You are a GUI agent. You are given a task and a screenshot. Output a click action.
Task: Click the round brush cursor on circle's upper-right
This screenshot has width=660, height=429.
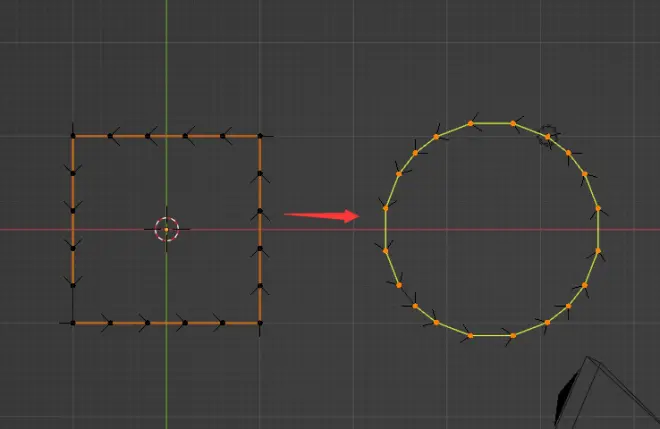[547, 135]
